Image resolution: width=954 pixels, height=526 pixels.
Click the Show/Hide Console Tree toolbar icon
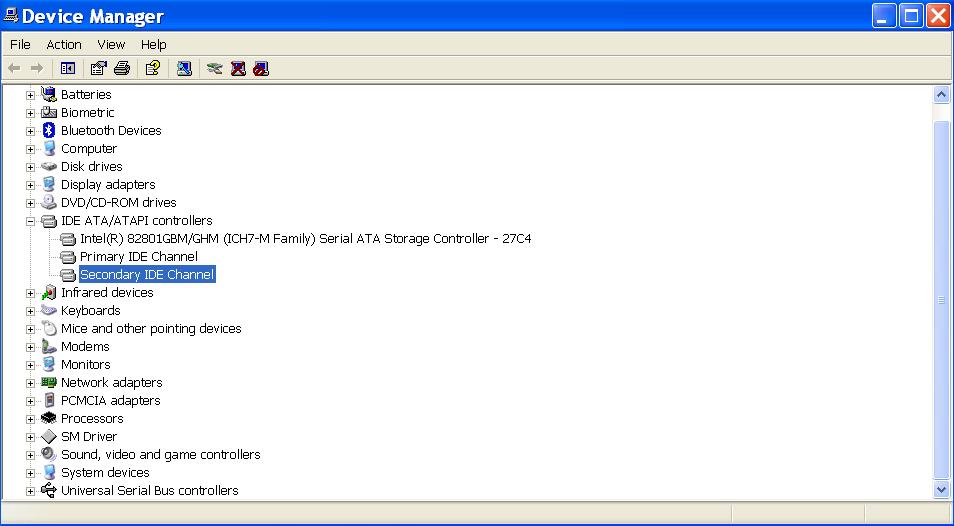(68, 69)
